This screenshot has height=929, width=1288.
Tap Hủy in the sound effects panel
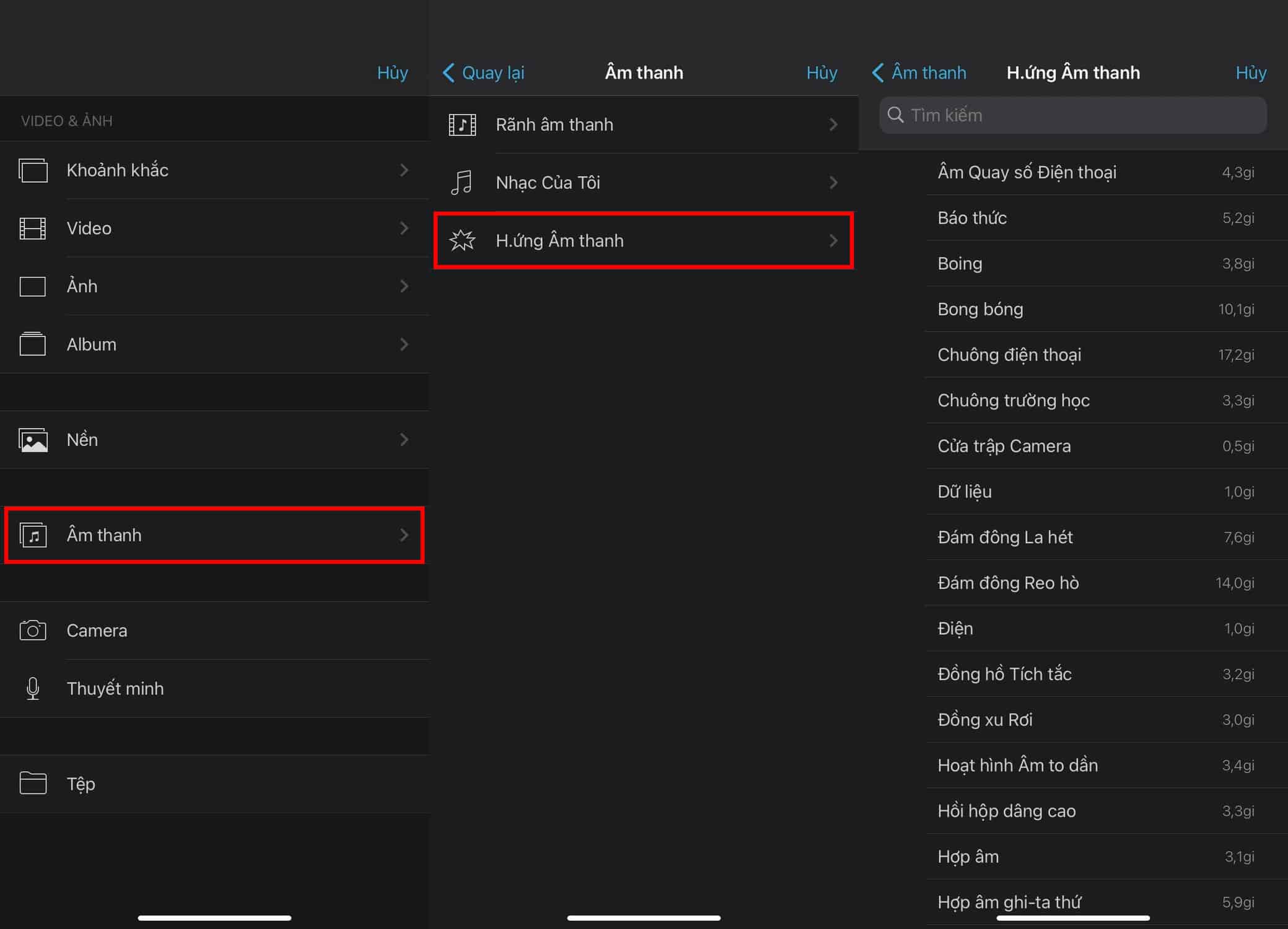[1250, 72]
